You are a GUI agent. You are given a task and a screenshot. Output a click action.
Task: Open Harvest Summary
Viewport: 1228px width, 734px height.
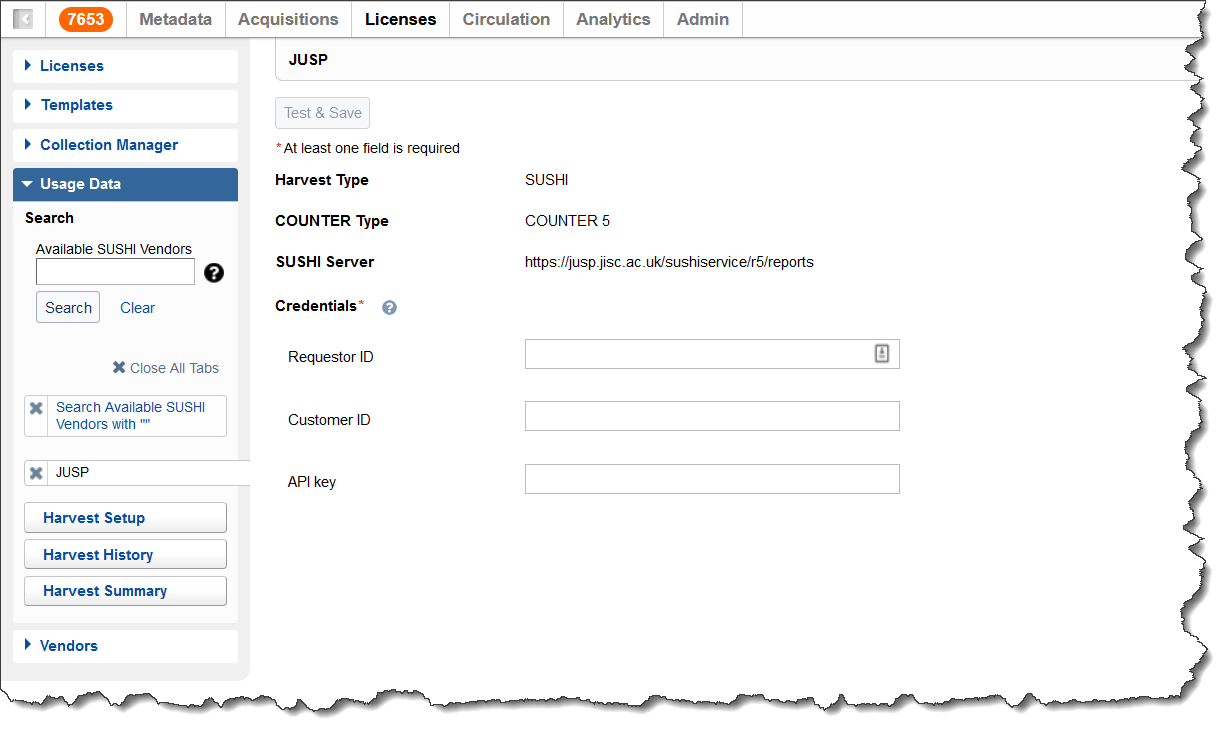click(x=125, y=591)
